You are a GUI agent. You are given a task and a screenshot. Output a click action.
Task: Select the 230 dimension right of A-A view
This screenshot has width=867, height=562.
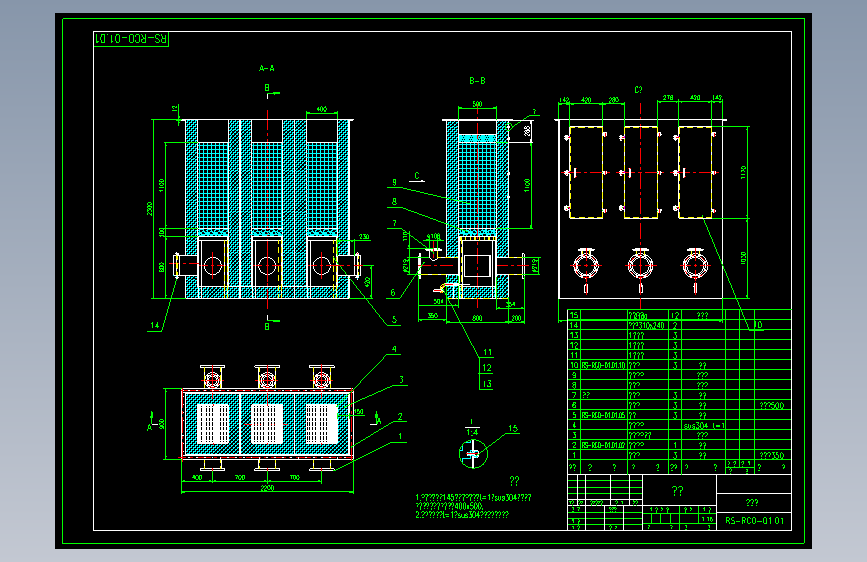(x=364, y=237)
